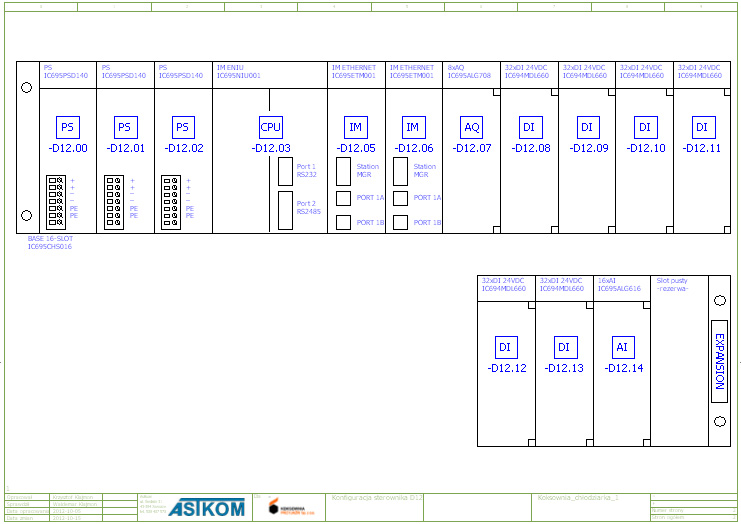The image size is (741, 524).
Task: Click the DI module symbol -D12.08
Action: point(530,127)
